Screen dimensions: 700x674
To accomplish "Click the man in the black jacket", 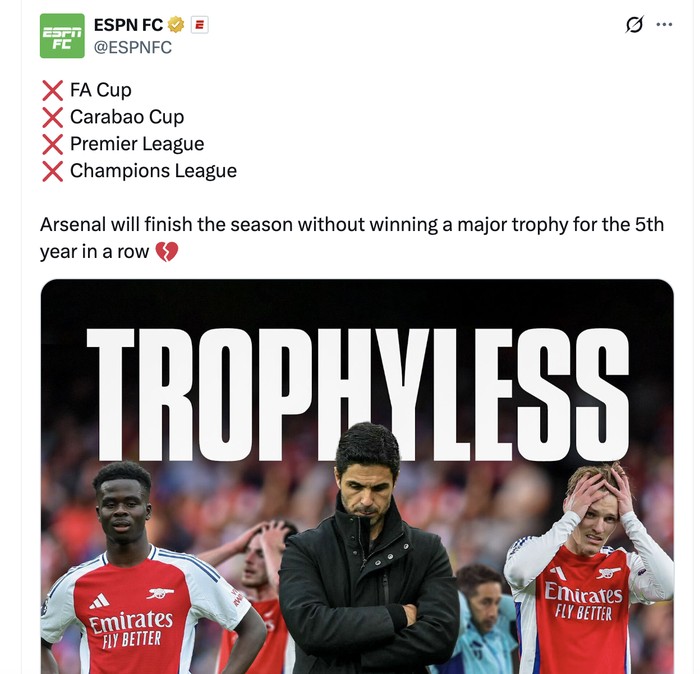I will (x=367, y=560).
